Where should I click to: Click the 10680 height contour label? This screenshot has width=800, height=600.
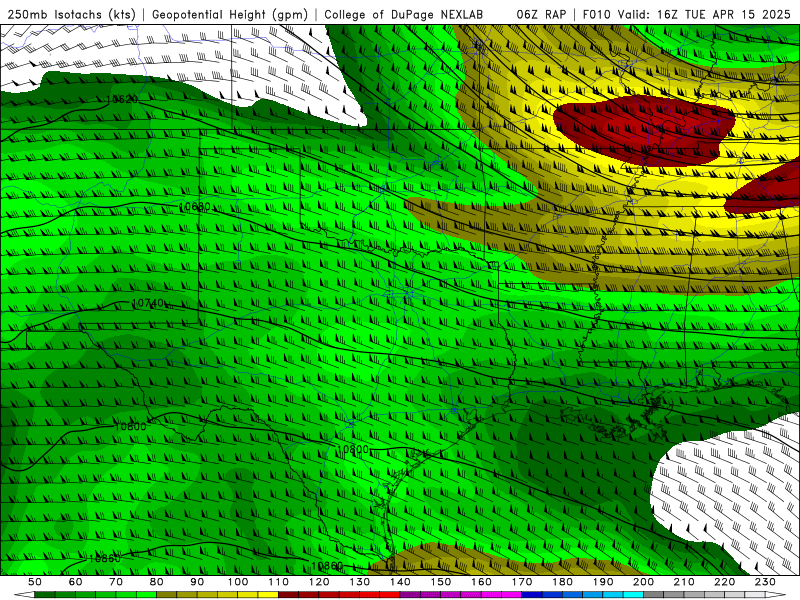pyautogui.click(x=195, y=207)
